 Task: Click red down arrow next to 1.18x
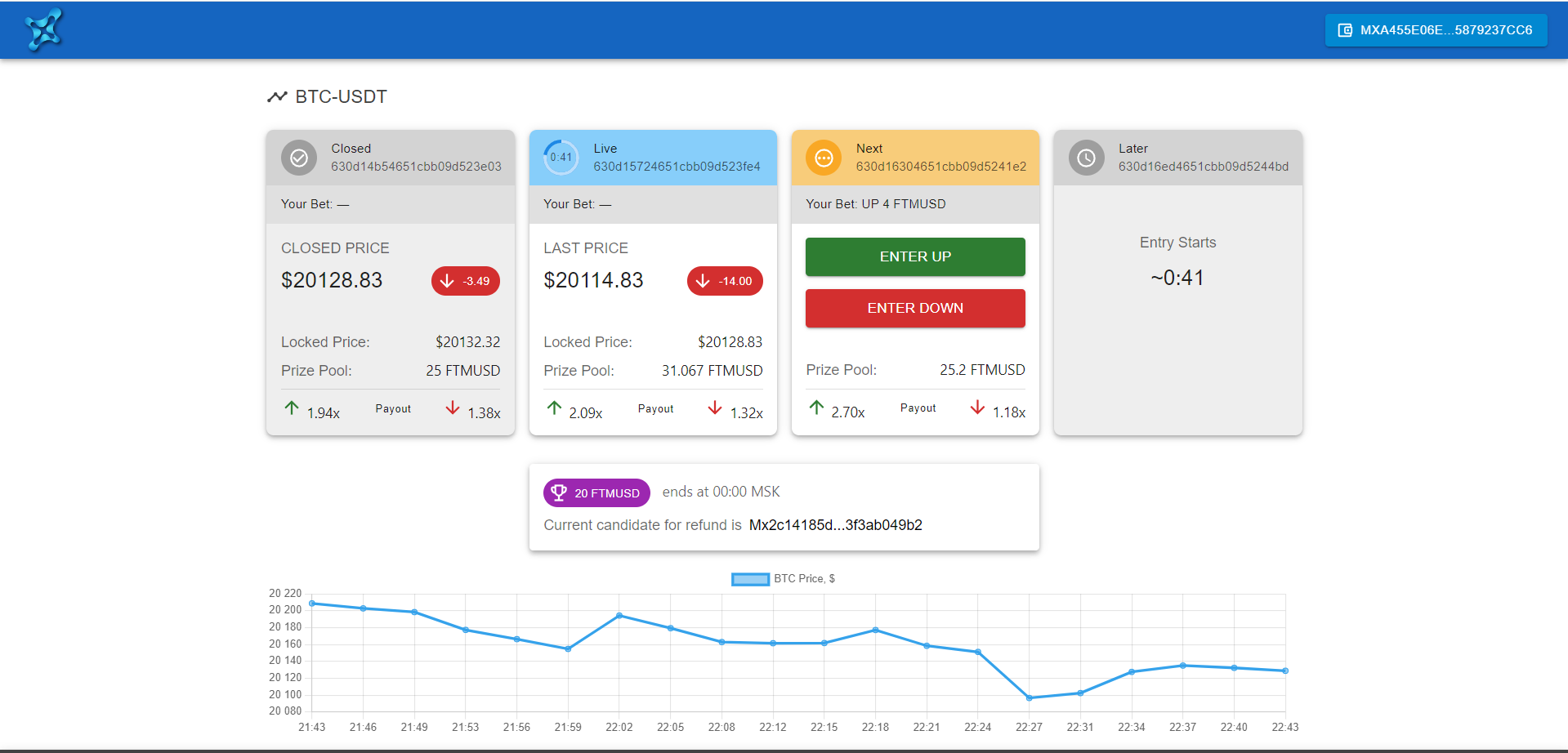[977, 407]
